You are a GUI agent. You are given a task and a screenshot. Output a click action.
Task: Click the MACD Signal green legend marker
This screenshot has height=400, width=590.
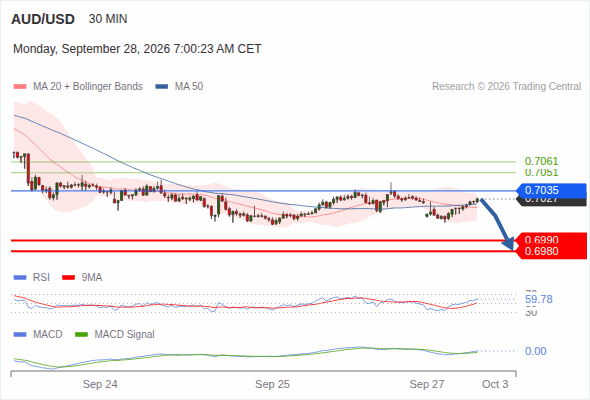tap(81, 335)
